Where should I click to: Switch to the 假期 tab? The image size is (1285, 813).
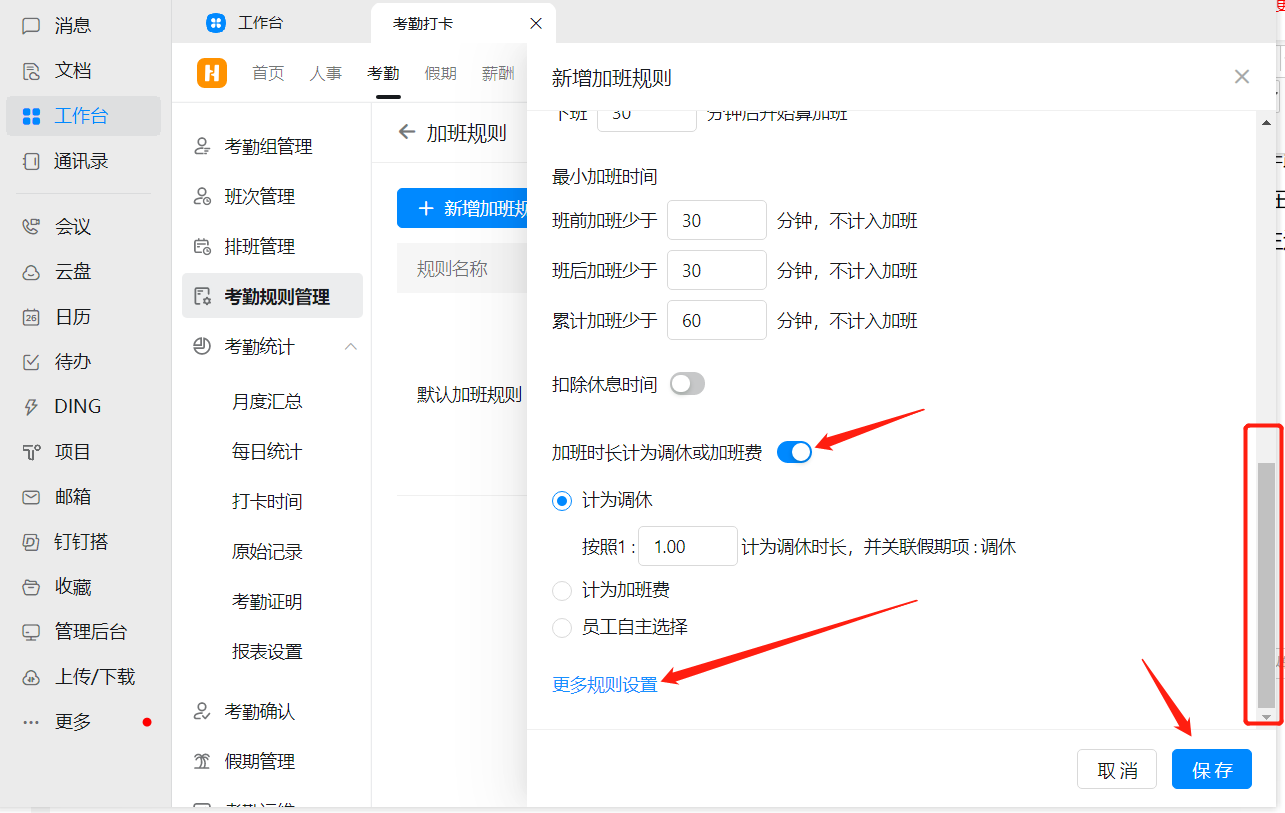[x=440, y=72]
